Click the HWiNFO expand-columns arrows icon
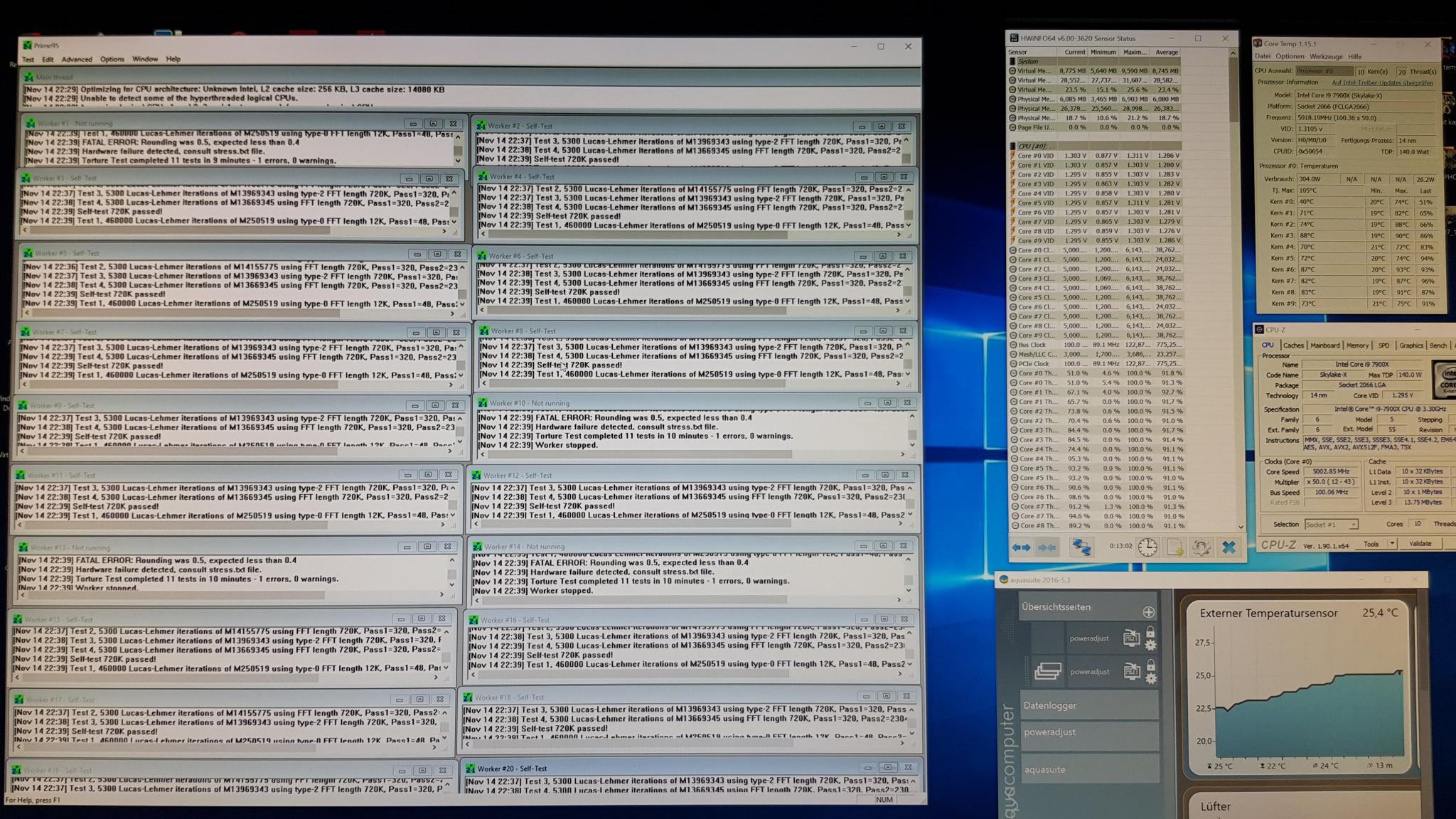Image resolution: width=1456 pixels, height=819 pixels. 1021,547
